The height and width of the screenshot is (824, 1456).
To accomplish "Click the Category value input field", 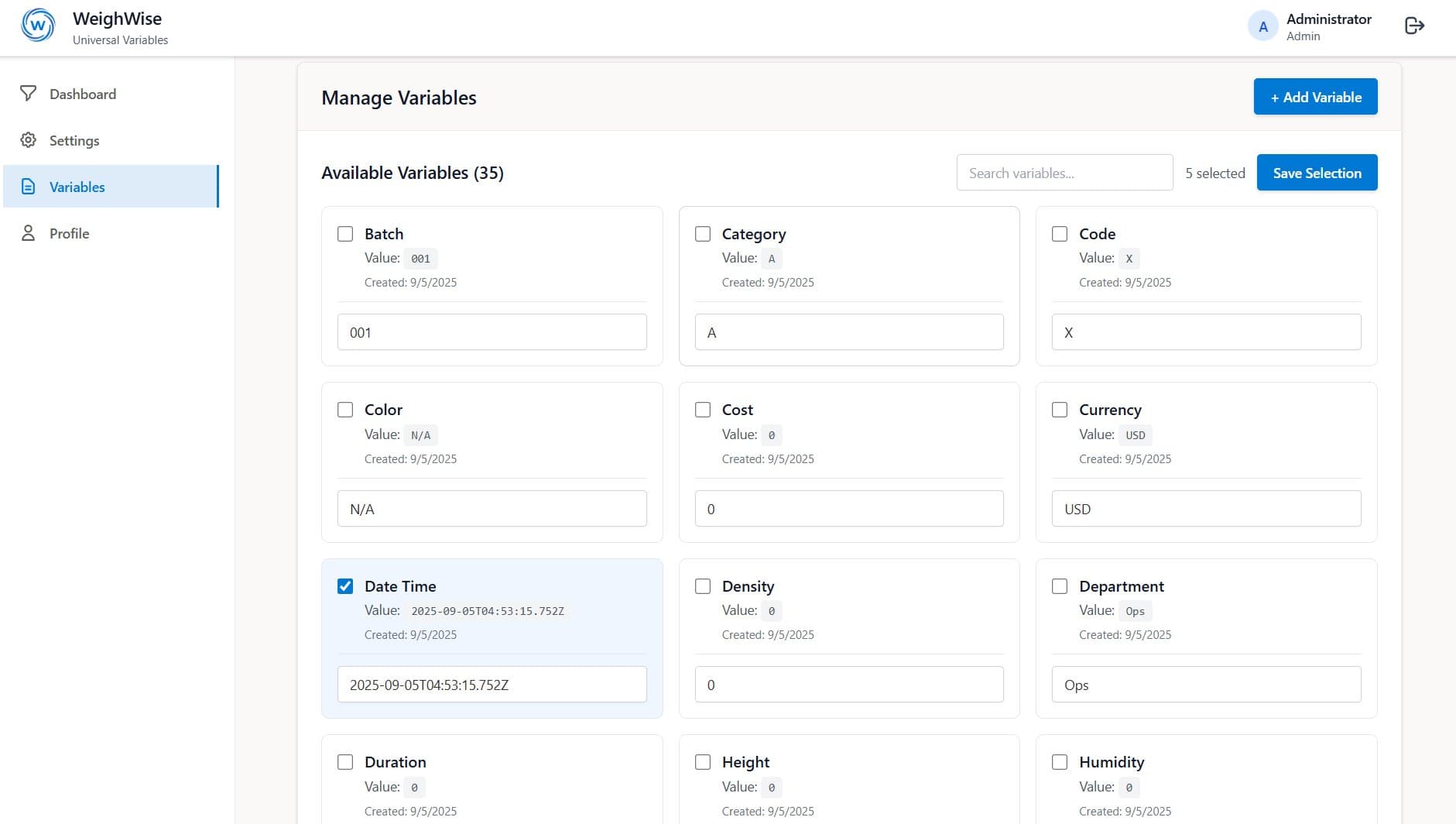I will 849,332.
